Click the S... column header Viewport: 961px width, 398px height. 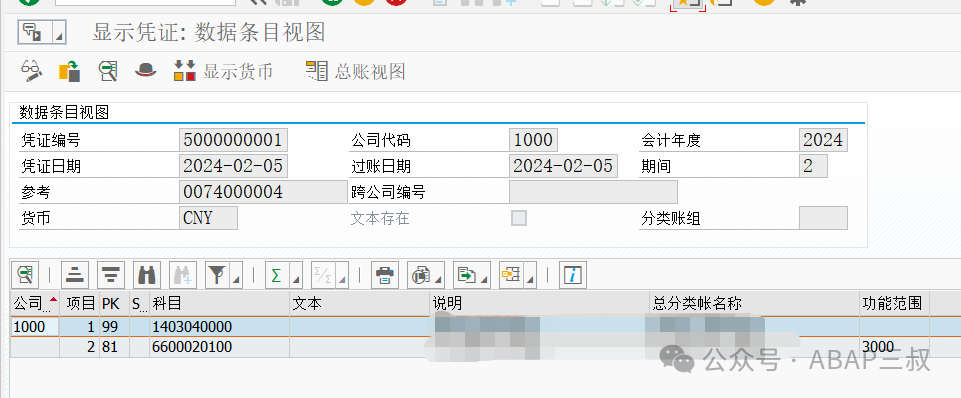click(139, 304)
